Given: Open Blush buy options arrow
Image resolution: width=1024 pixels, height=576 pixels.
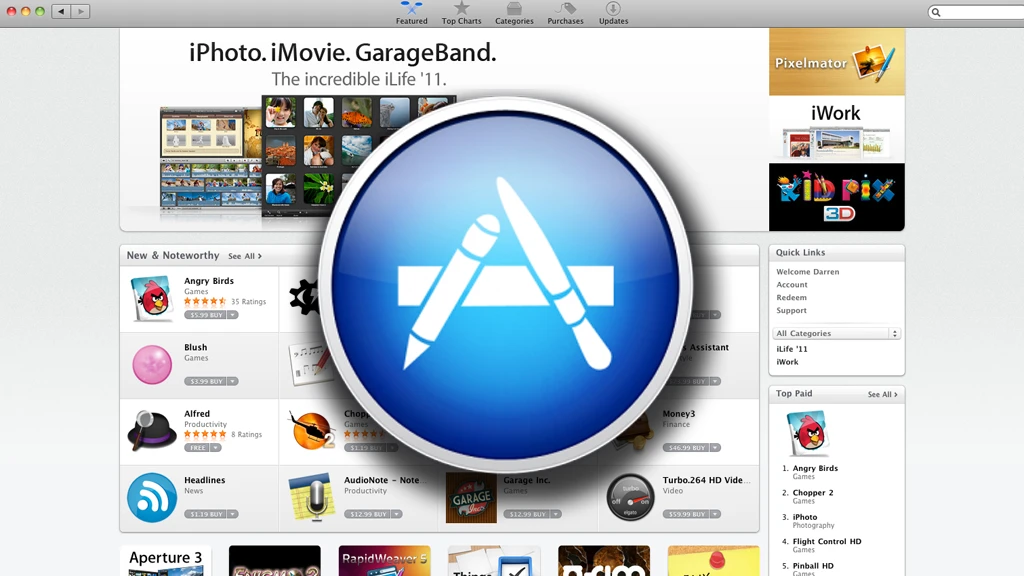Looking at the screenshot, I should pyautogui.click(x=232, y=381).
